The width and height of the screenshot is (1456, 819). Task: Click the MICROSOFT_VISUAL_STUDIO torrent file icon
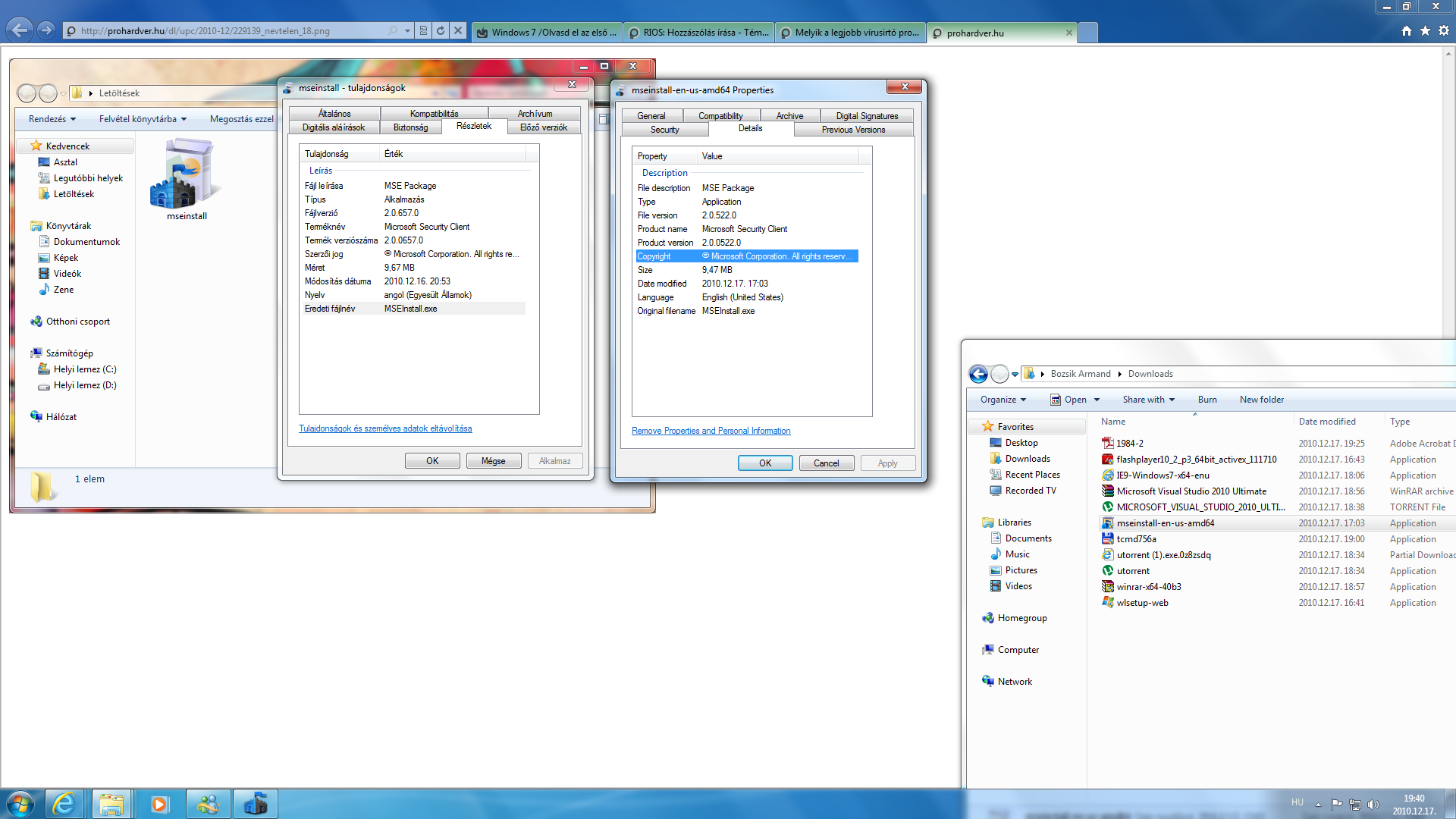[x=1108, y=507]
